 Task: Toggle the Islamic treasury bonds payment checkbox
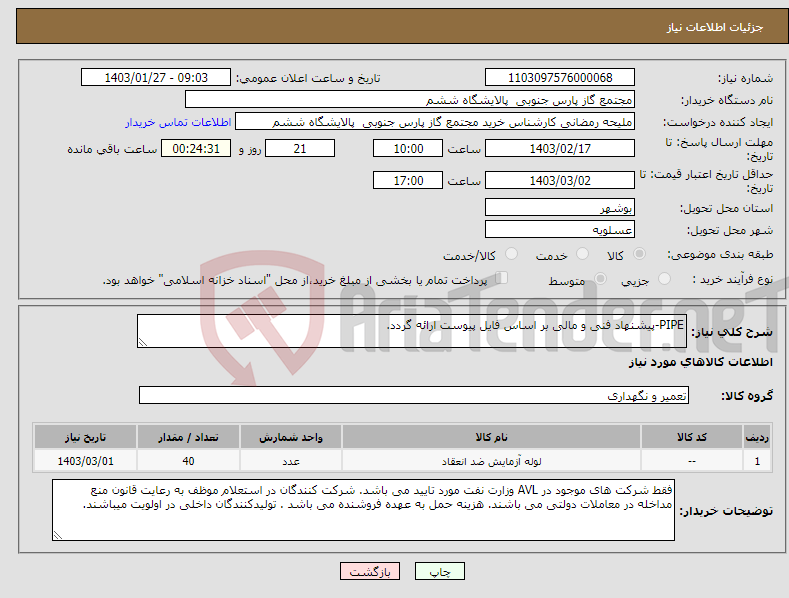(x=502, y=278)
